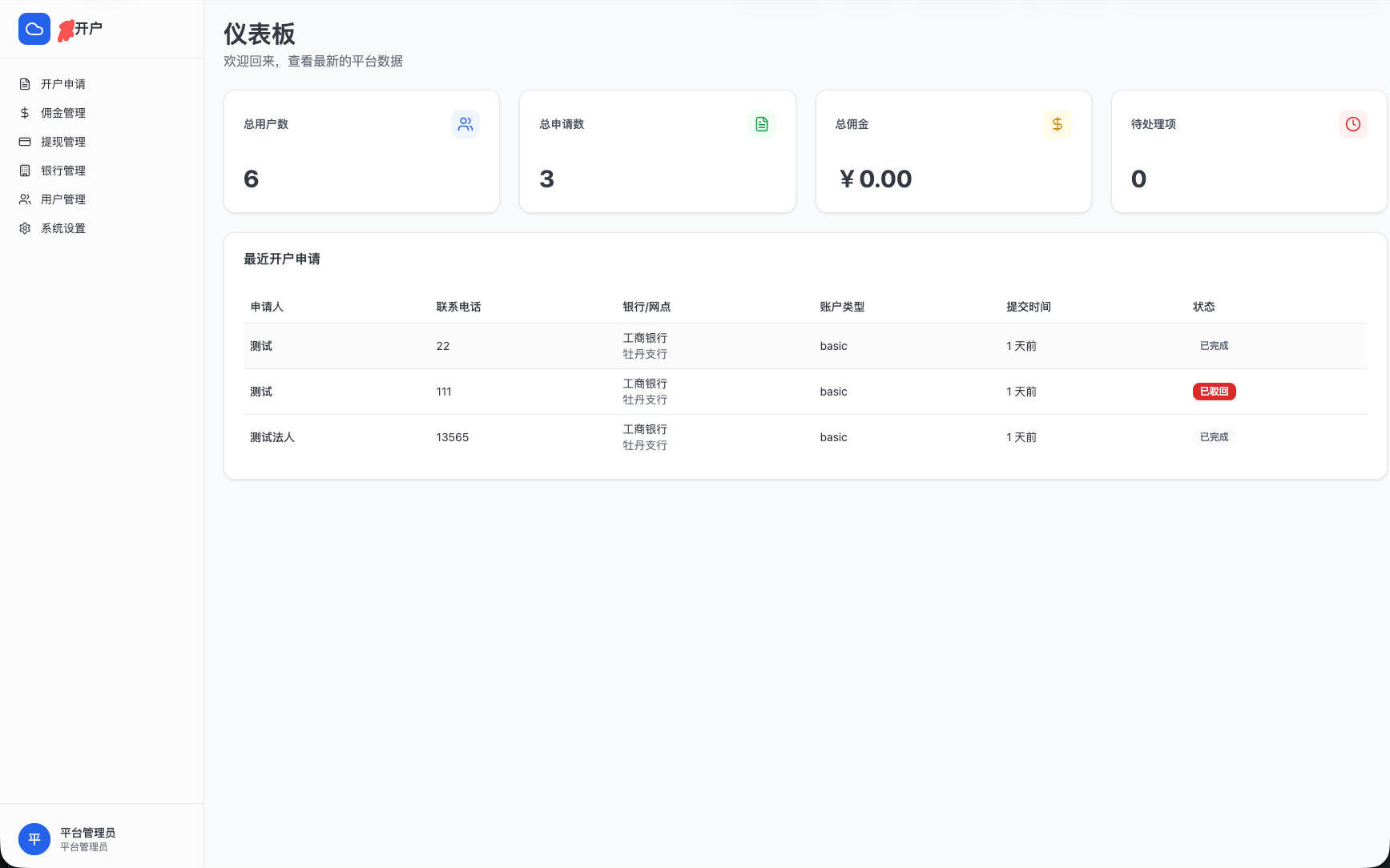Navigate to 用户管理 section
The image size is (1390, 868).
pos(63,199)
